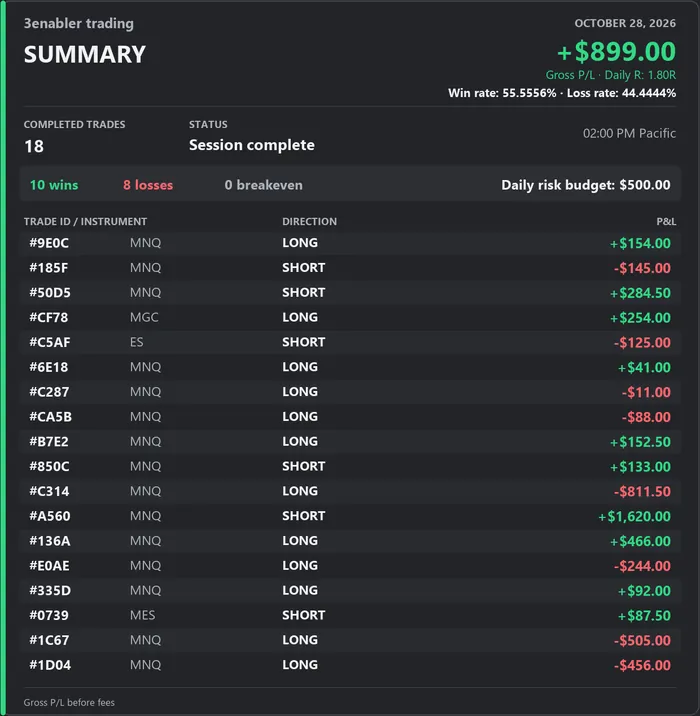
Task: Select trade ID #185F
Action: 48,268
